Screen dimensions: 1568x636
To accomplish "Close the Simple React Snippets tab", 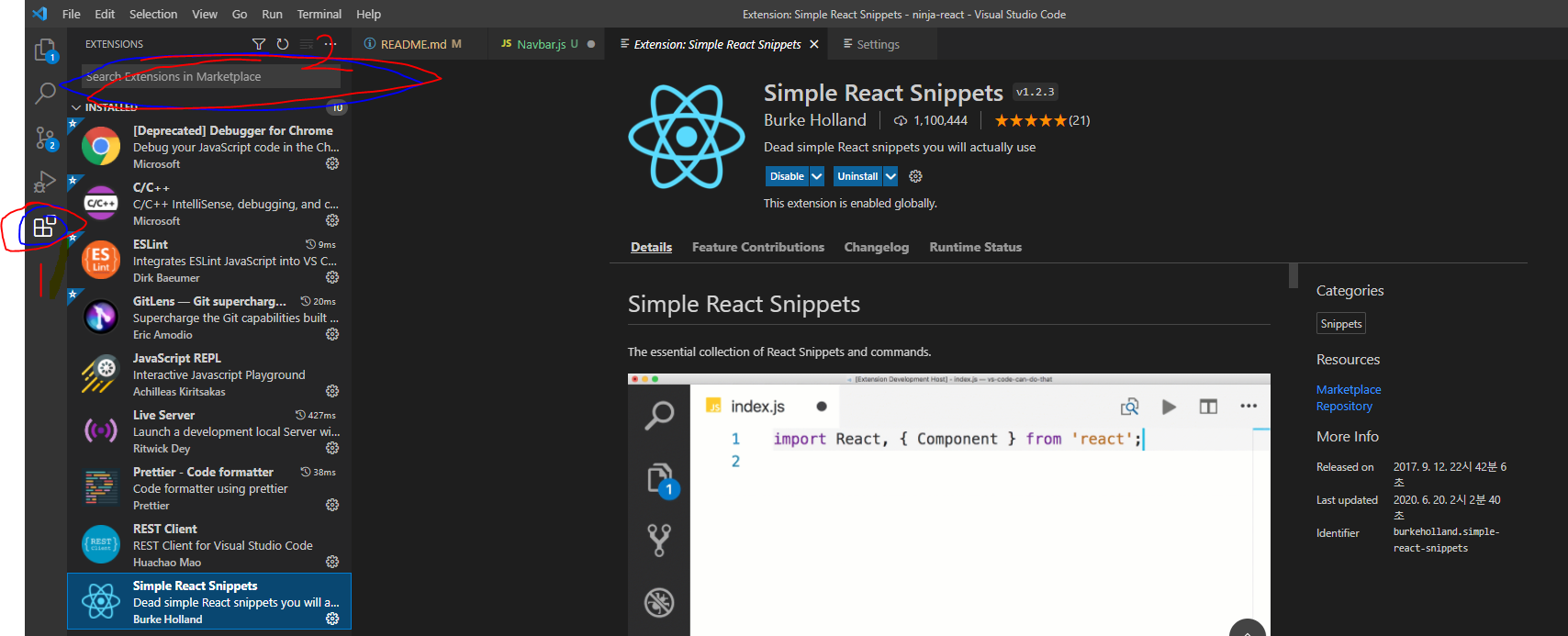I will pos(814,44).
